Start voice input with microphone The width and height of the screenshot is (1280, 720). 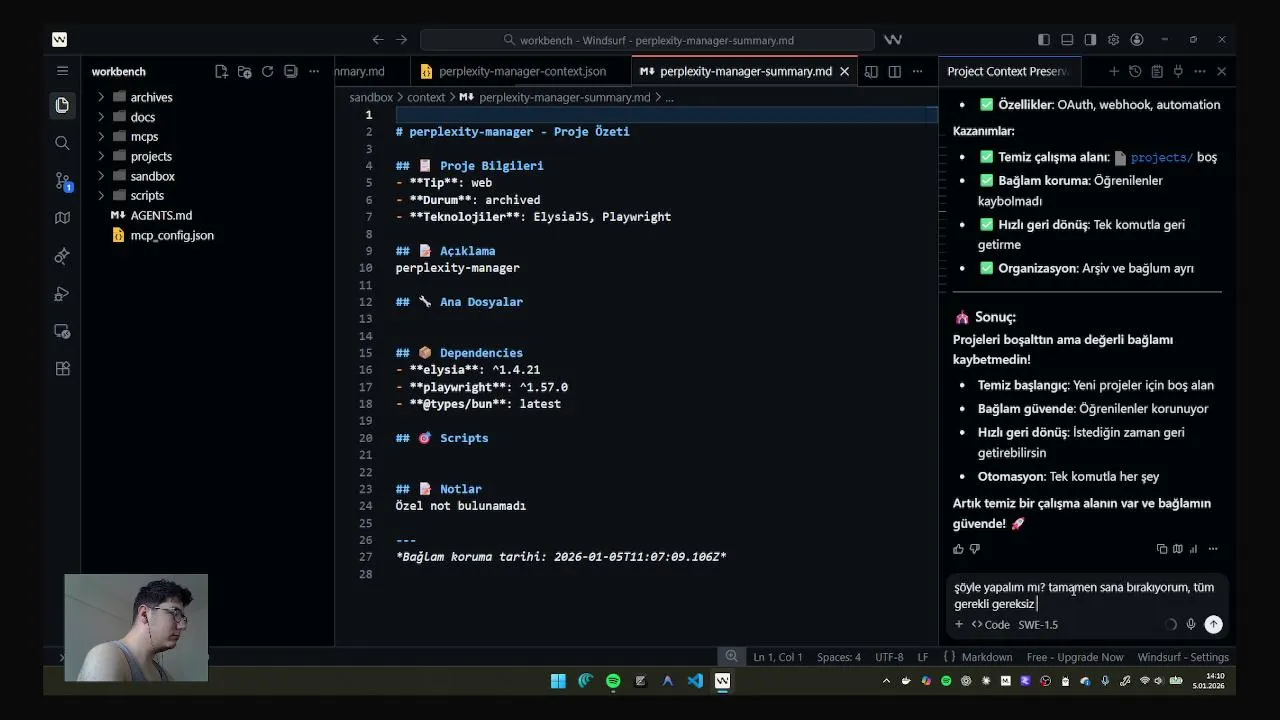1191,624
